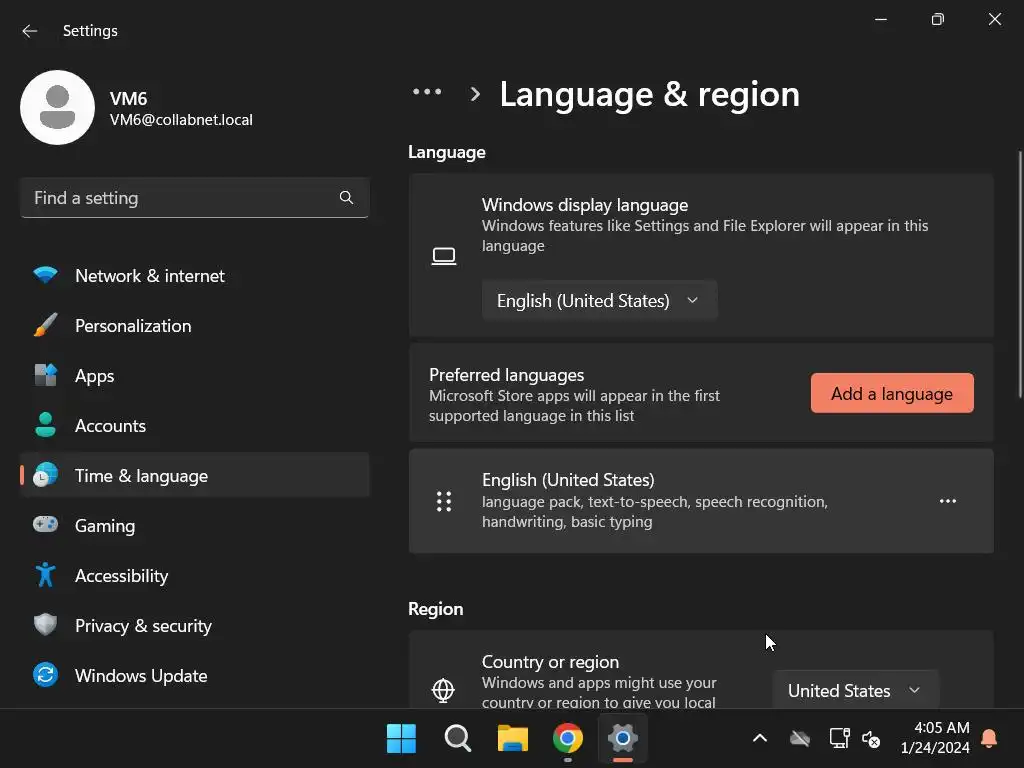
Task: Click the Windows Update sync icon
Action: (45, 675)
